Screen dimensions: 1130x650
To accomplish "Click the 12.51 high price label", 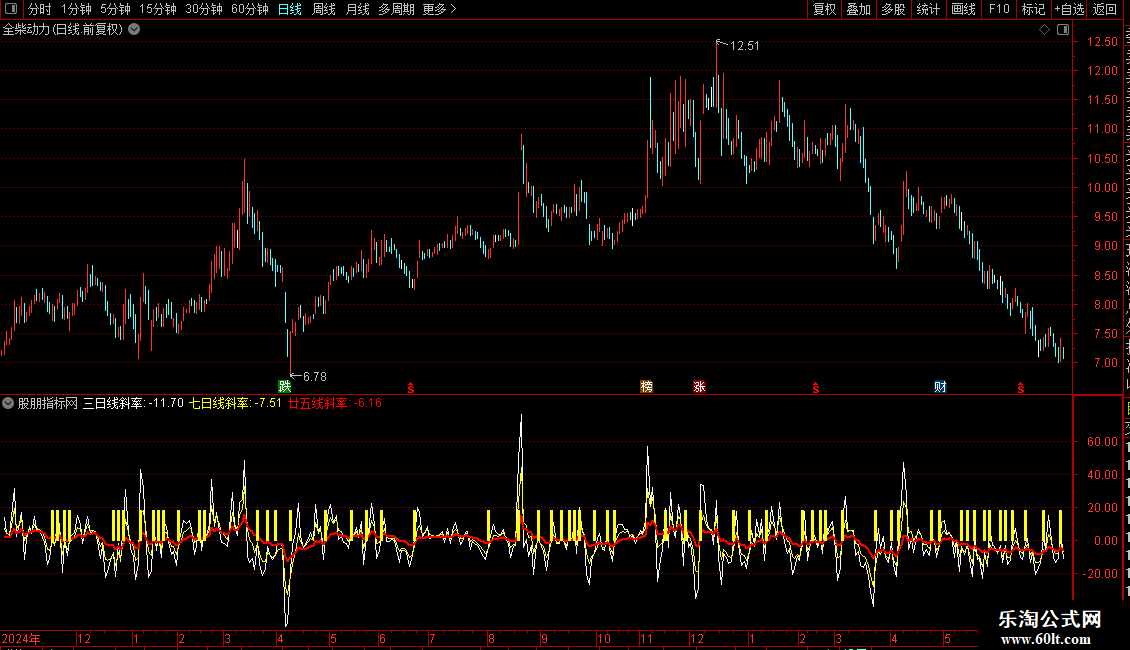I will [x=744, y=46].
